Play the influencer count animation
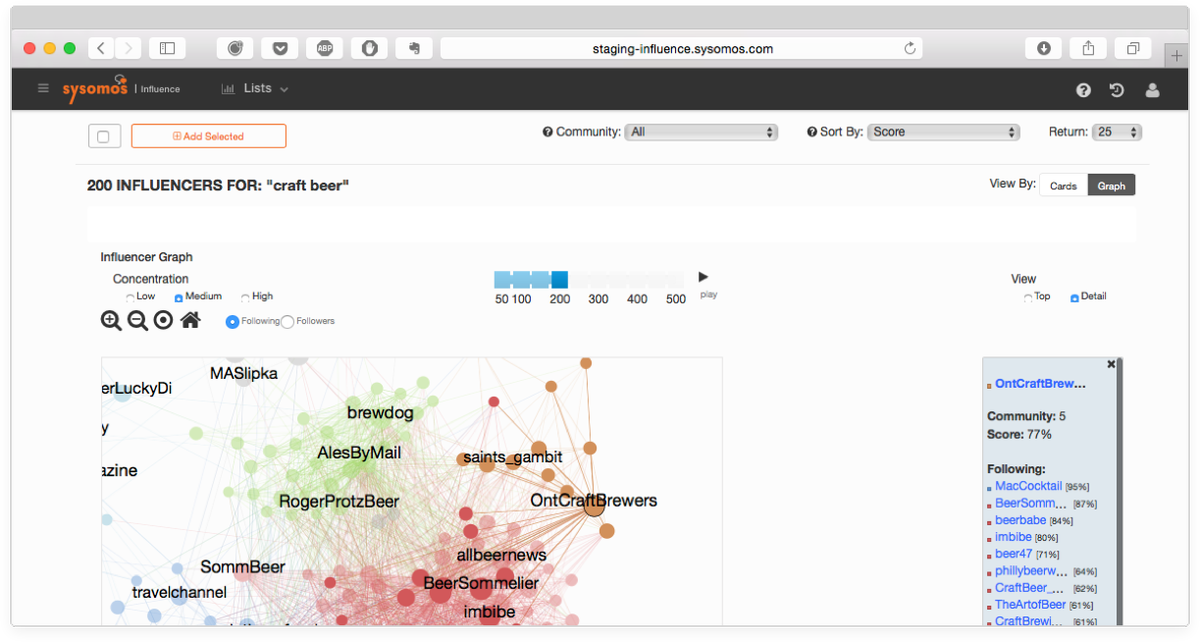Image resolution: width=1200 pixels, height=642 pixels. (x=703, y=277)
